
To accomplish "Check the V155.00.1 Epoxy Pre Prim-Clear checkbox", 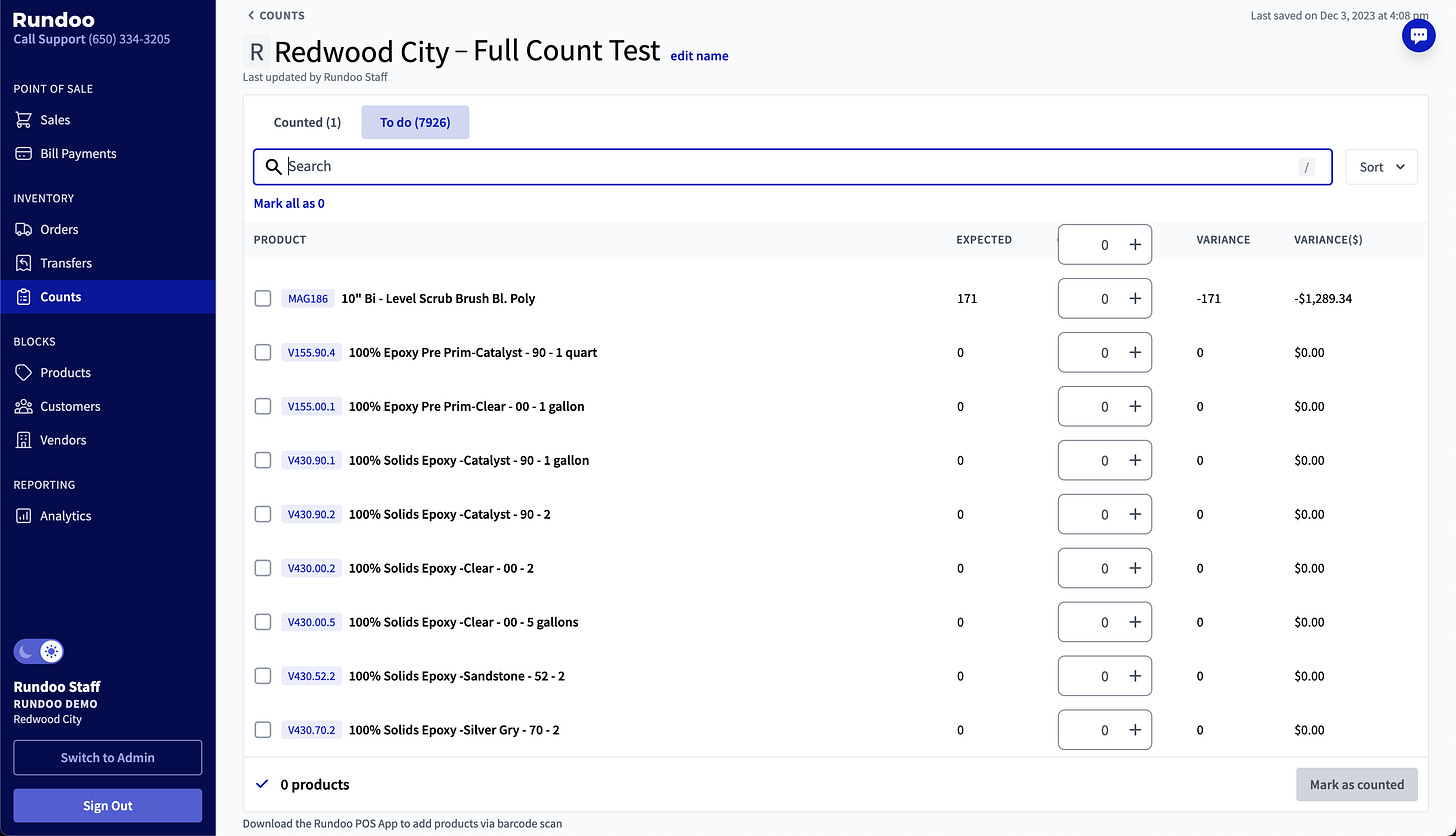I will click(x=263, y=406).
